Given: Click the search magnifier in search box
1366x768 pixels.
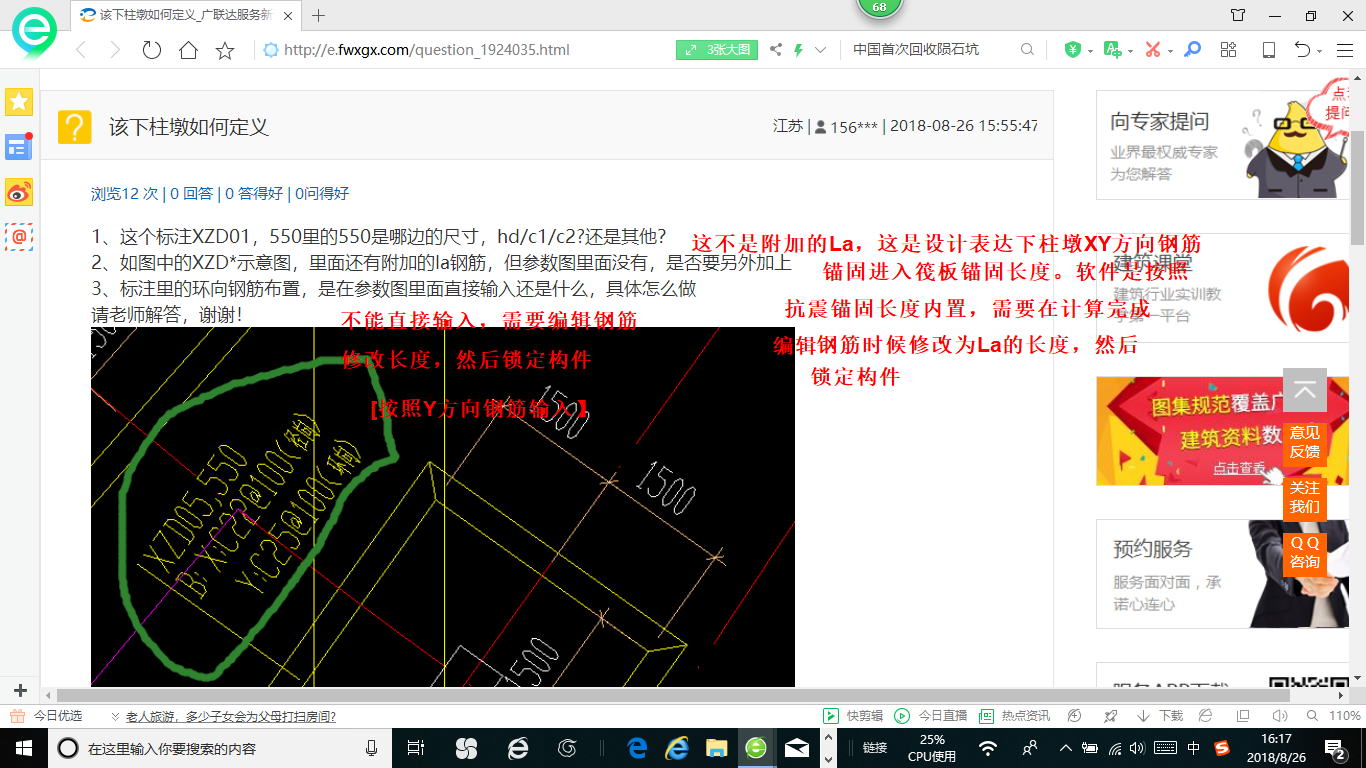Looking at the screenshot, I should point(1027,50).
